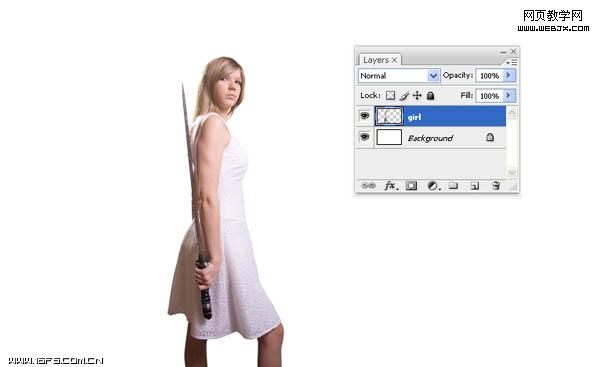
Task: Create a new layer
Action: pos(475,186)
